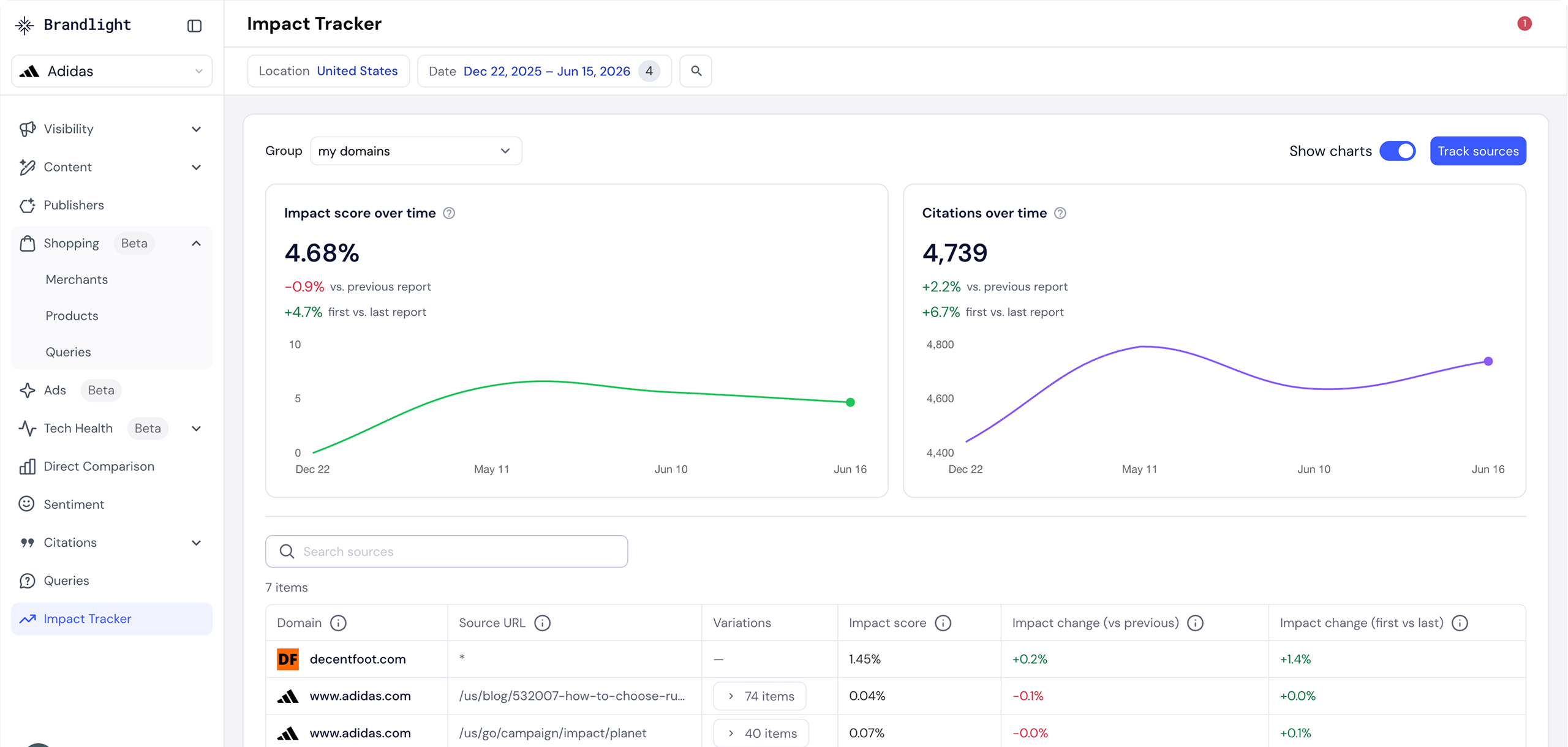1568x747 pixels.
Task: Click help icon beside Citations over time
Action: [1060, 213]
